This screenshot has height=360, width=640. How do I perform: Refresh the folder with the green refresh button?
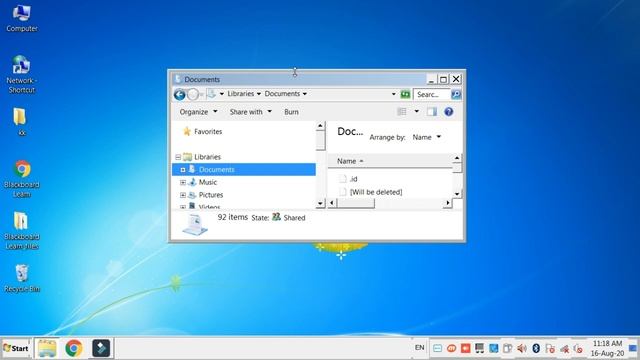[x=405, y=94]
